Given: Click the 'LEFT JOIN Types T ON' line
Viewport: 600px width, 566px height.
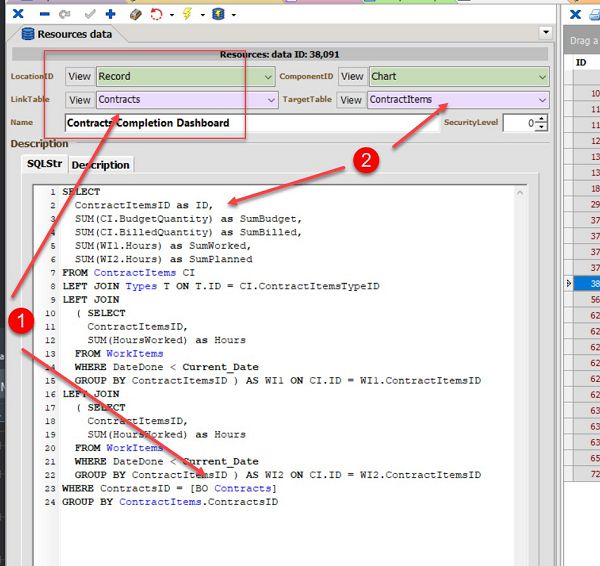Looking at the screenshot, I should [x=221, y=286].
